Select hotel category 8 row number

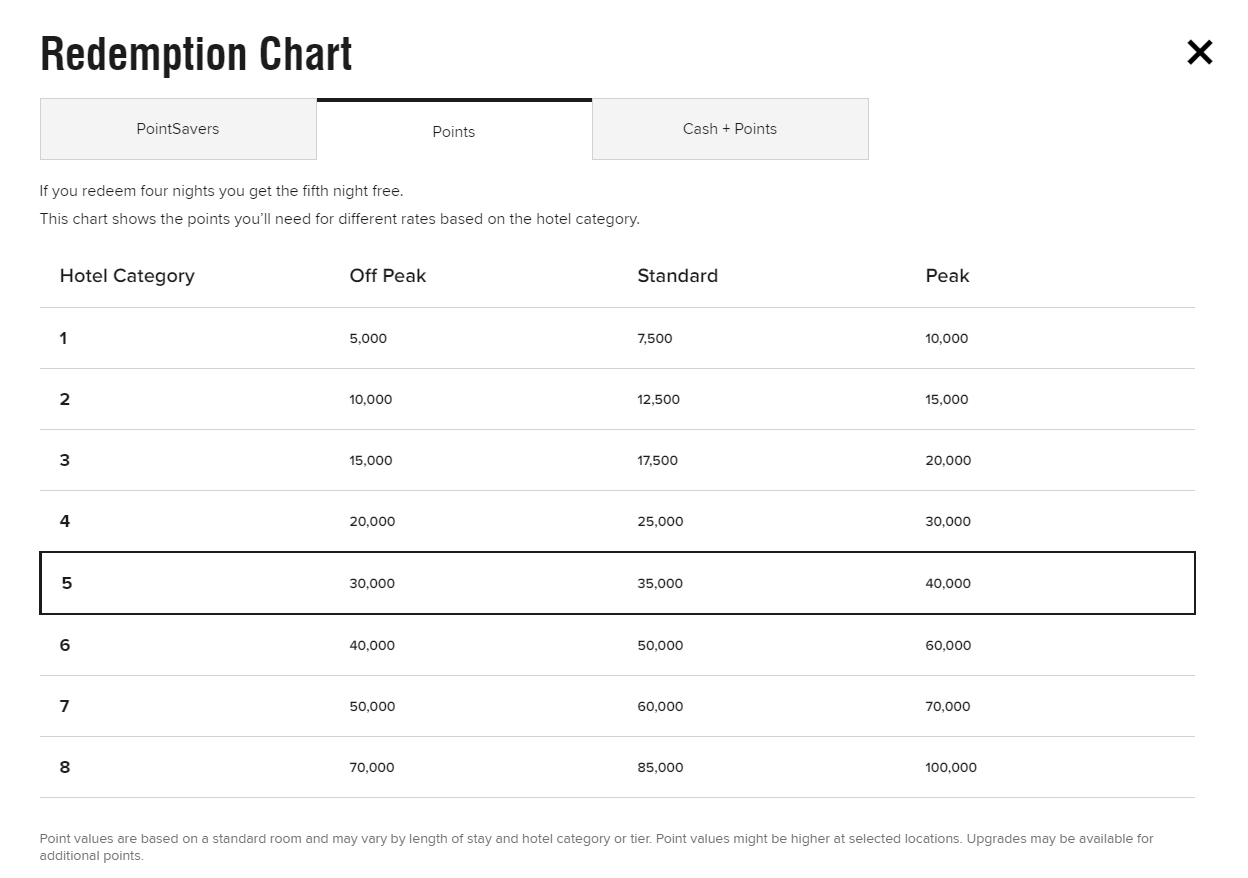pyautogui.click(x=65, y=767)
